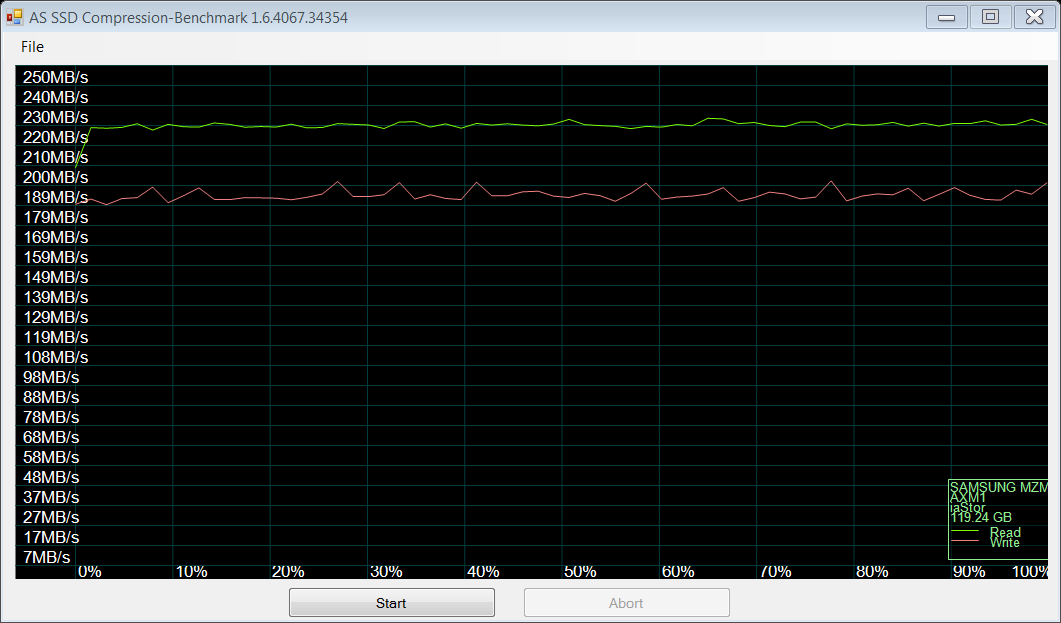Click the SAMSUNG MZM drive name text

pyautogui.click(x=999, y=487)
